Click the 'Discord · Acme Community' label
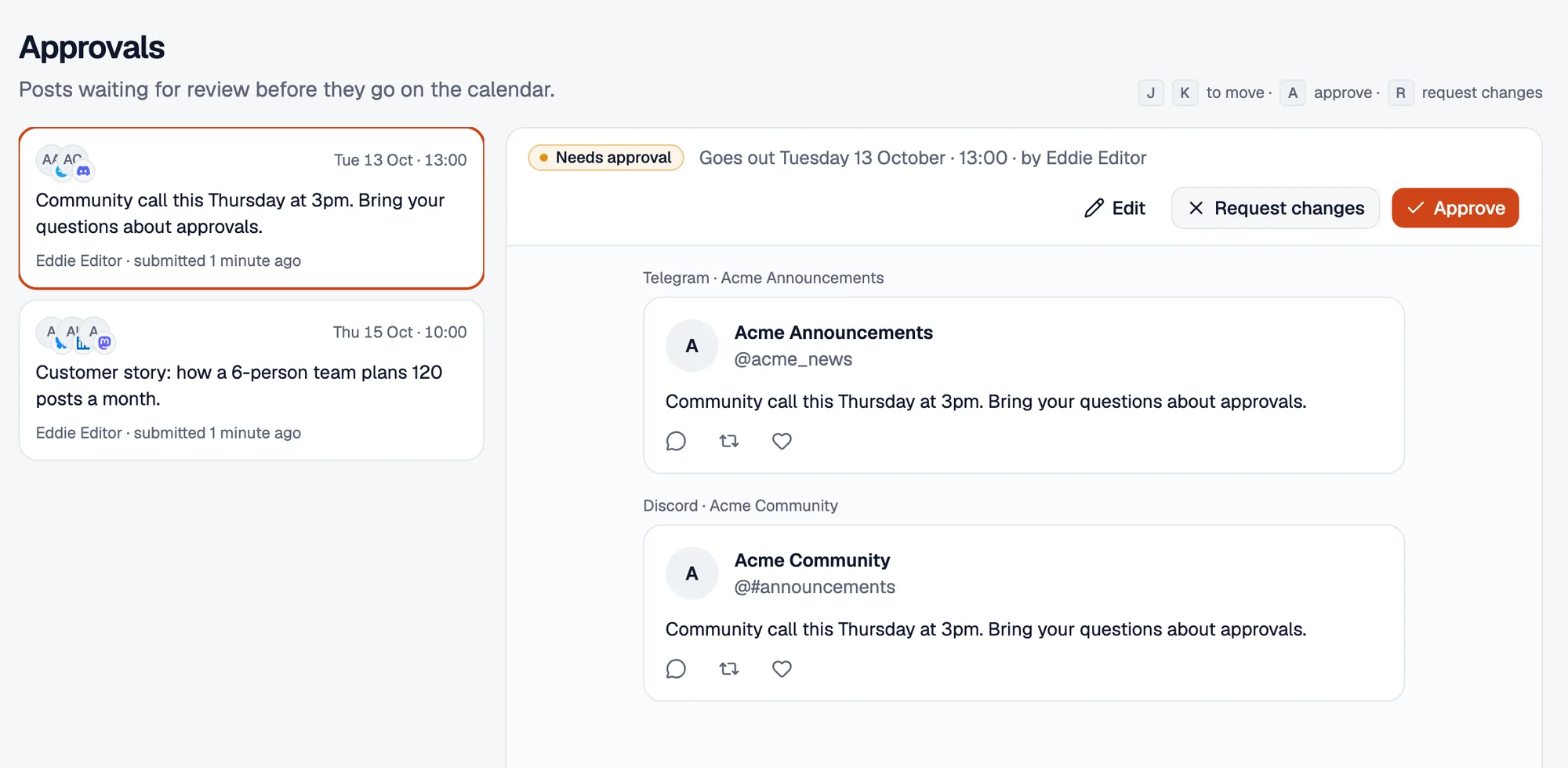The width and height of the screenshot is (1568, 768). [x=740, y=505]
